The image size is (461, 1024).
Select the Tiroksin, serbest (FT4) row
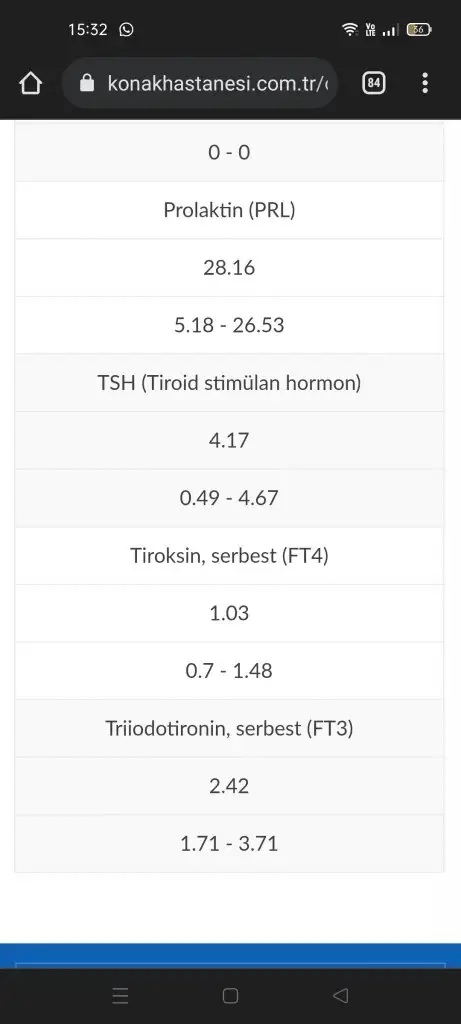pyautogui.click(x=229, y=556)
